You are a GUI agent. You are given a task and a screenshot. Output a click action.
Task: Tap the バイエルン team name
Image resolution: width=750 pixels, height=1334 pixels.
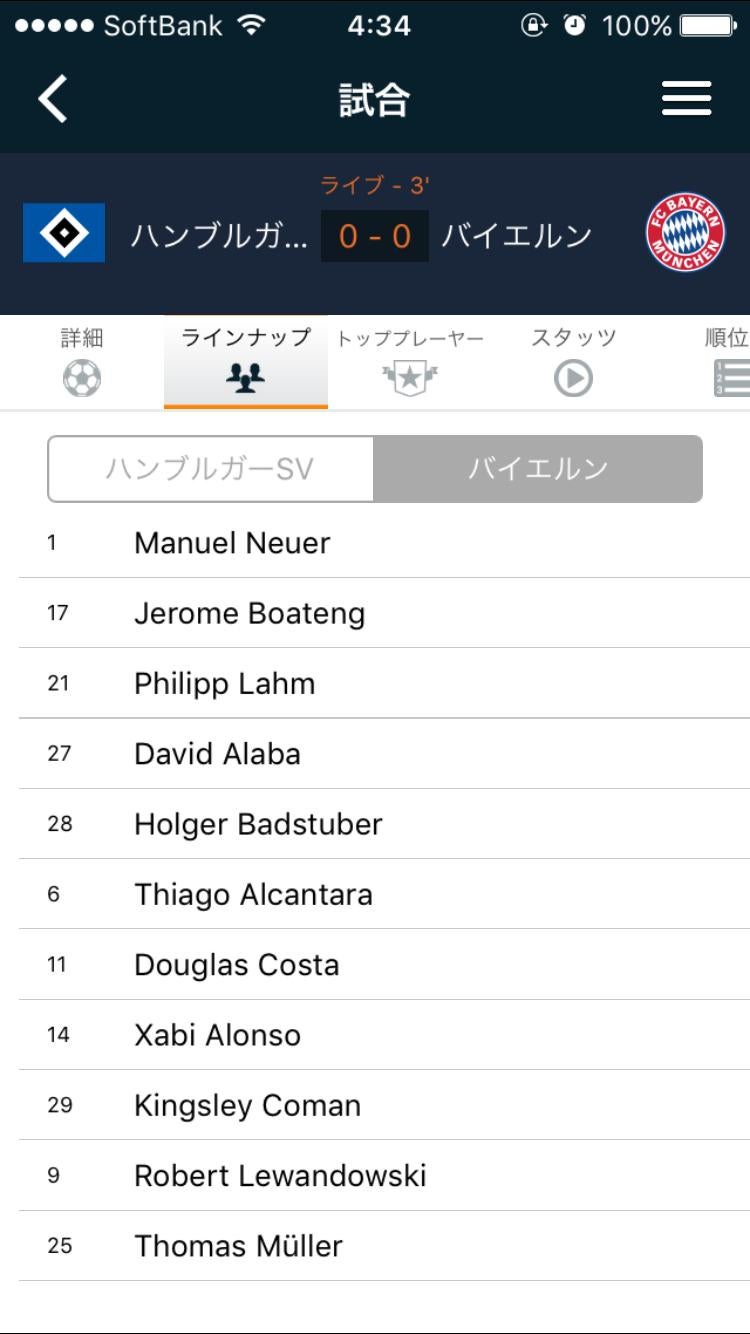point(517,236)
